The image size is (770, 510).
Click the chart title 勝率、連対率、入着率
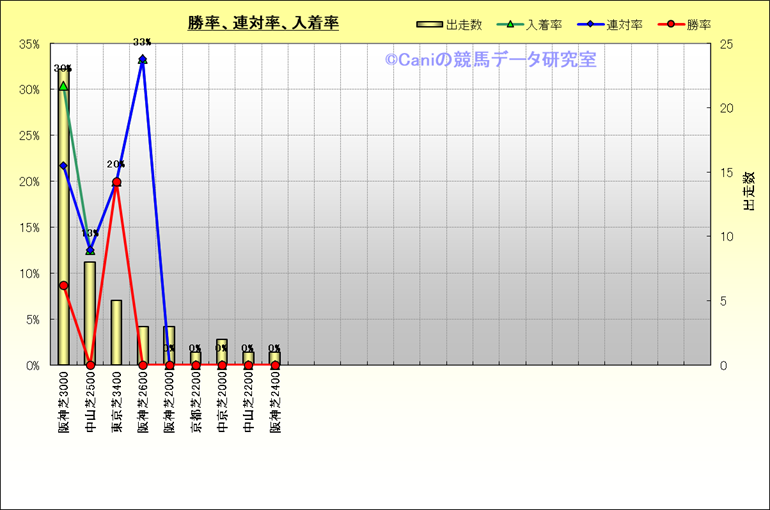[263, 23]
